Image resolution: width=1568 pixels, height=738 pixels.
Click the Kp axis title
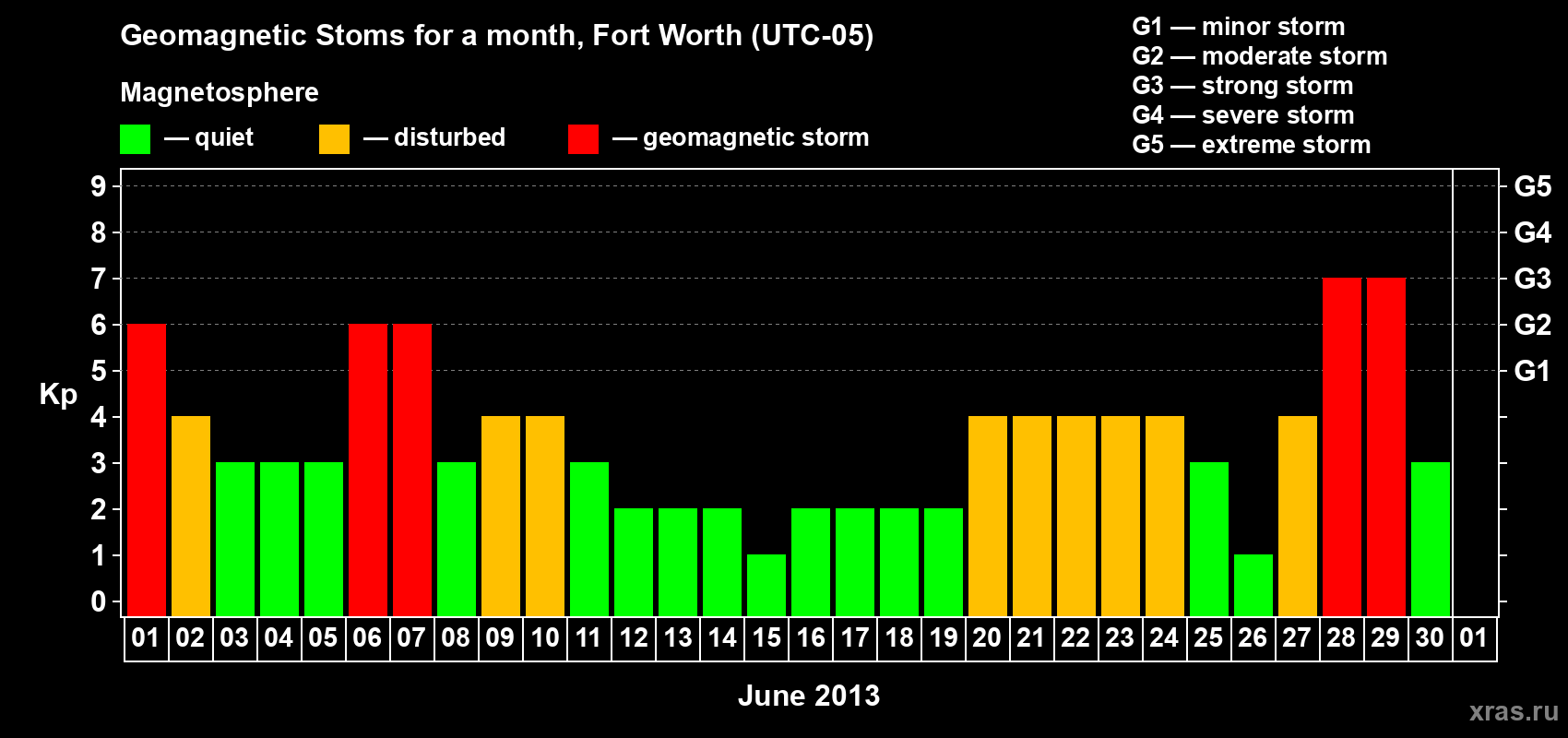point(58,395)
